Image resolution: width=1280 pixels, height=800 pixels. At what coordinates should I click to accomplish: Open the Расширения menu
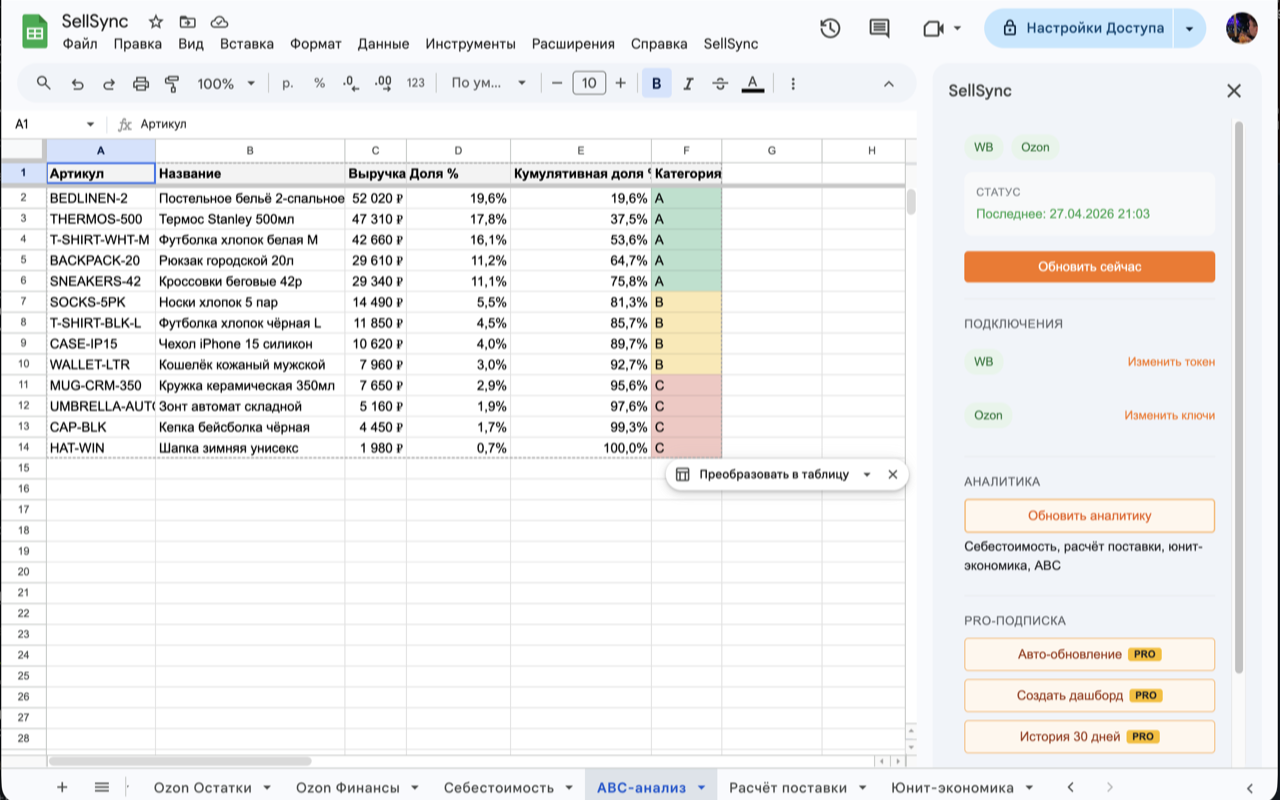pos(573,44)
